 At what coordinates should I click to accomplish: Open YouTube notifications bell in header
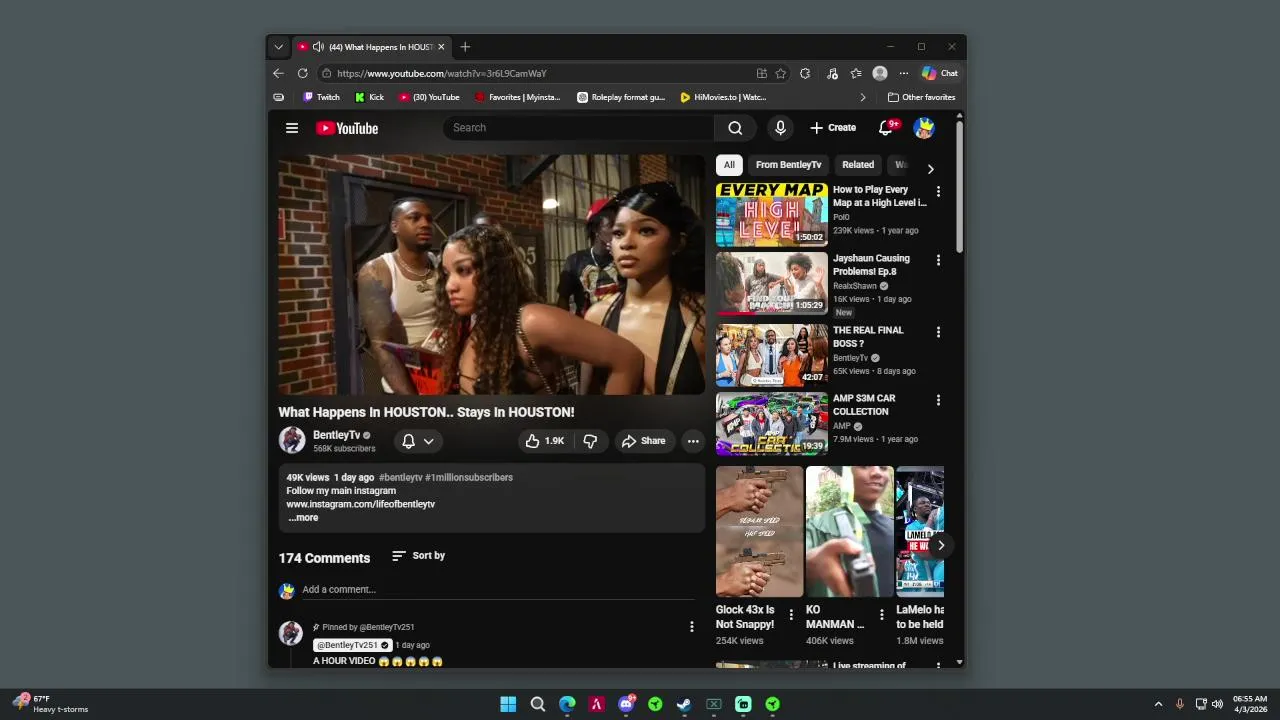(886, 128)
